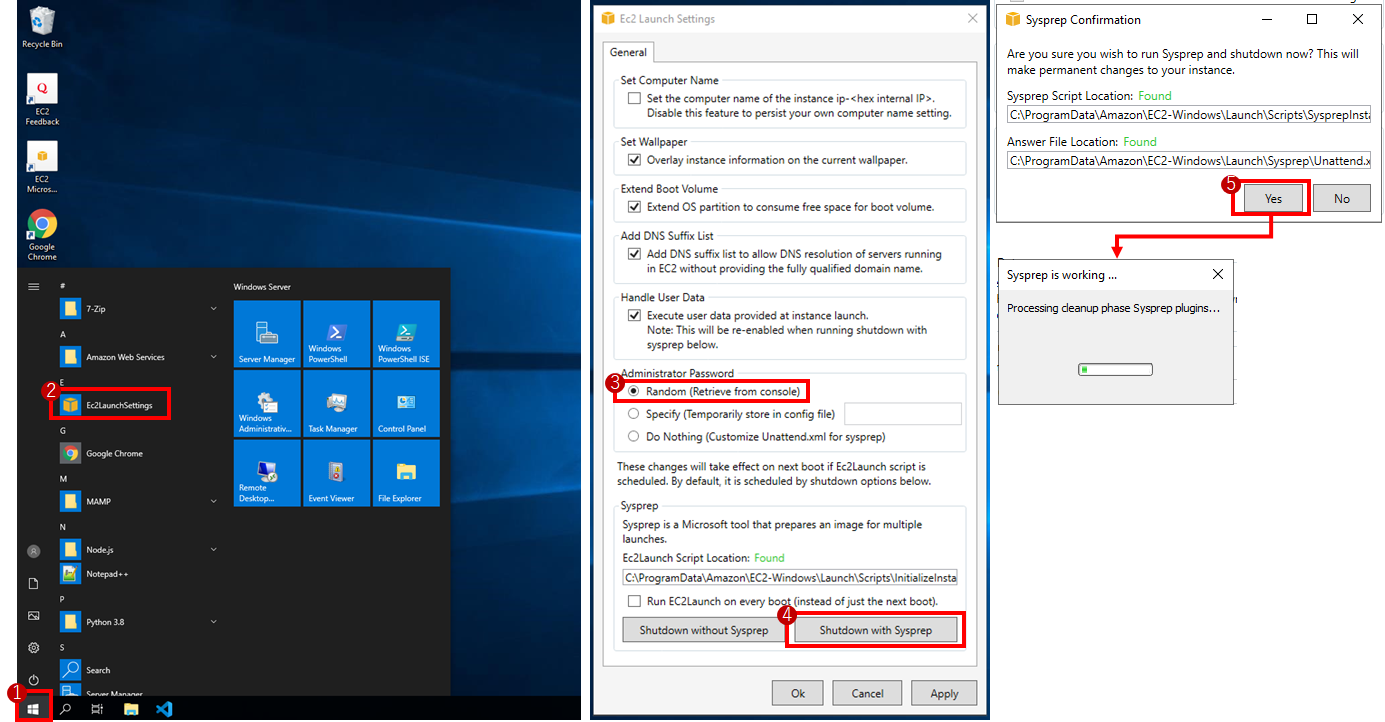Open user account icon in Start menu
Viewport: 1385px width, 722px height.
click(33, 551)
